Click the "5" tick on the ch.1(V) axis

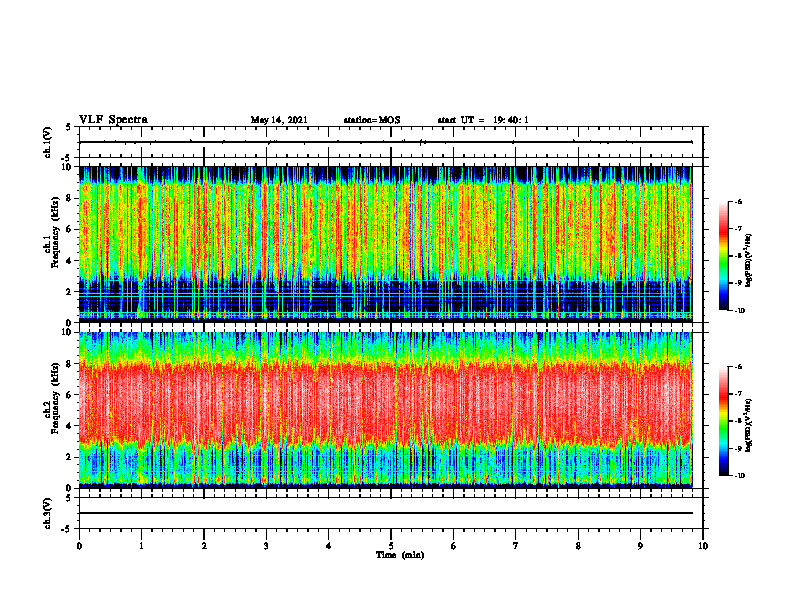coord(69,127)
